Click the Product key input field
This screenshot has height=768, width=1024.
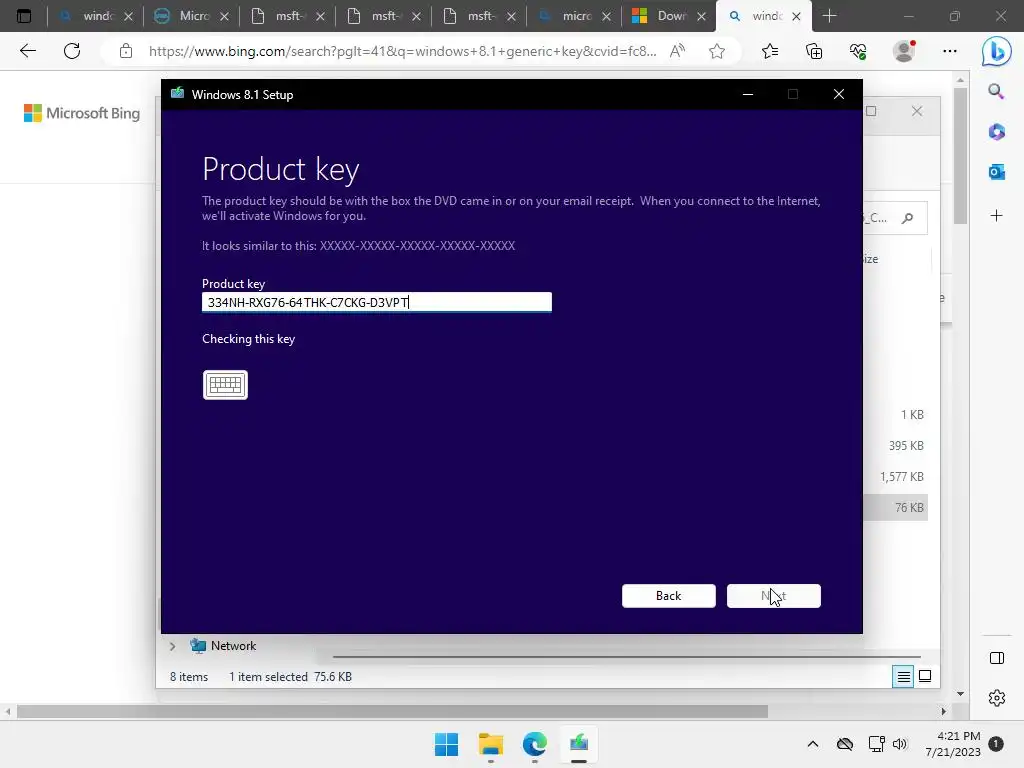tap(377, 302)
